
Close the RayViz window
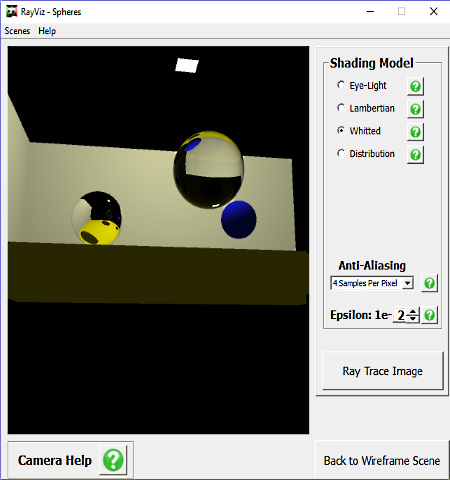point(433,12)
